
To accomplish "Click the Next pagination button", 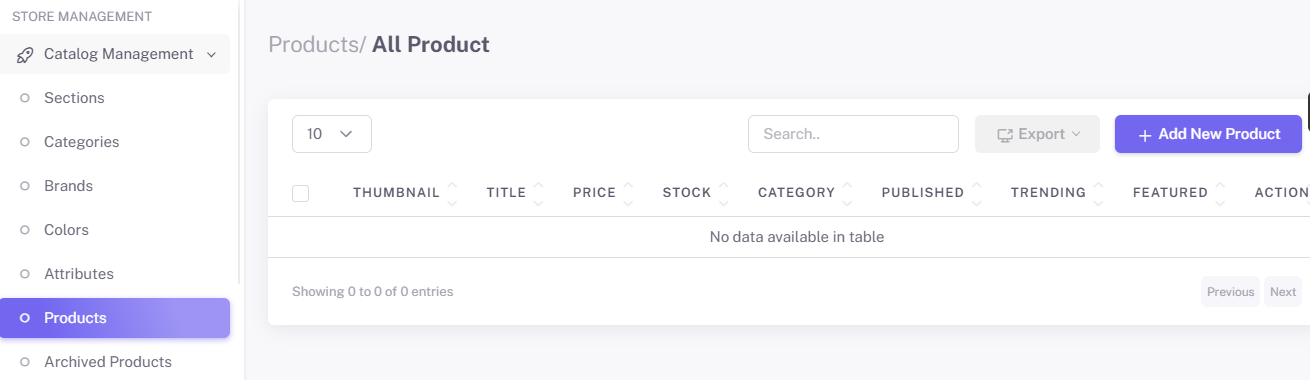I will tap(1283, 292).
